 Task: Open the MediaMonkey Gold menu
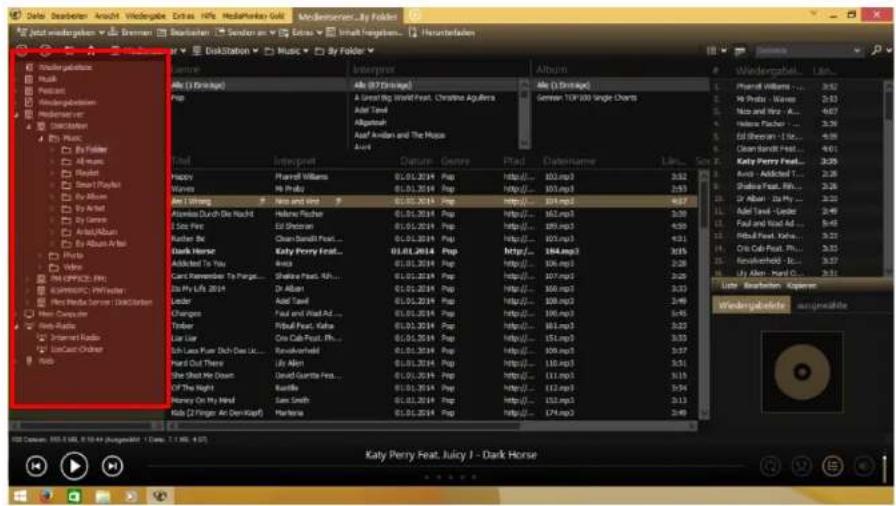tap(253, 16)
